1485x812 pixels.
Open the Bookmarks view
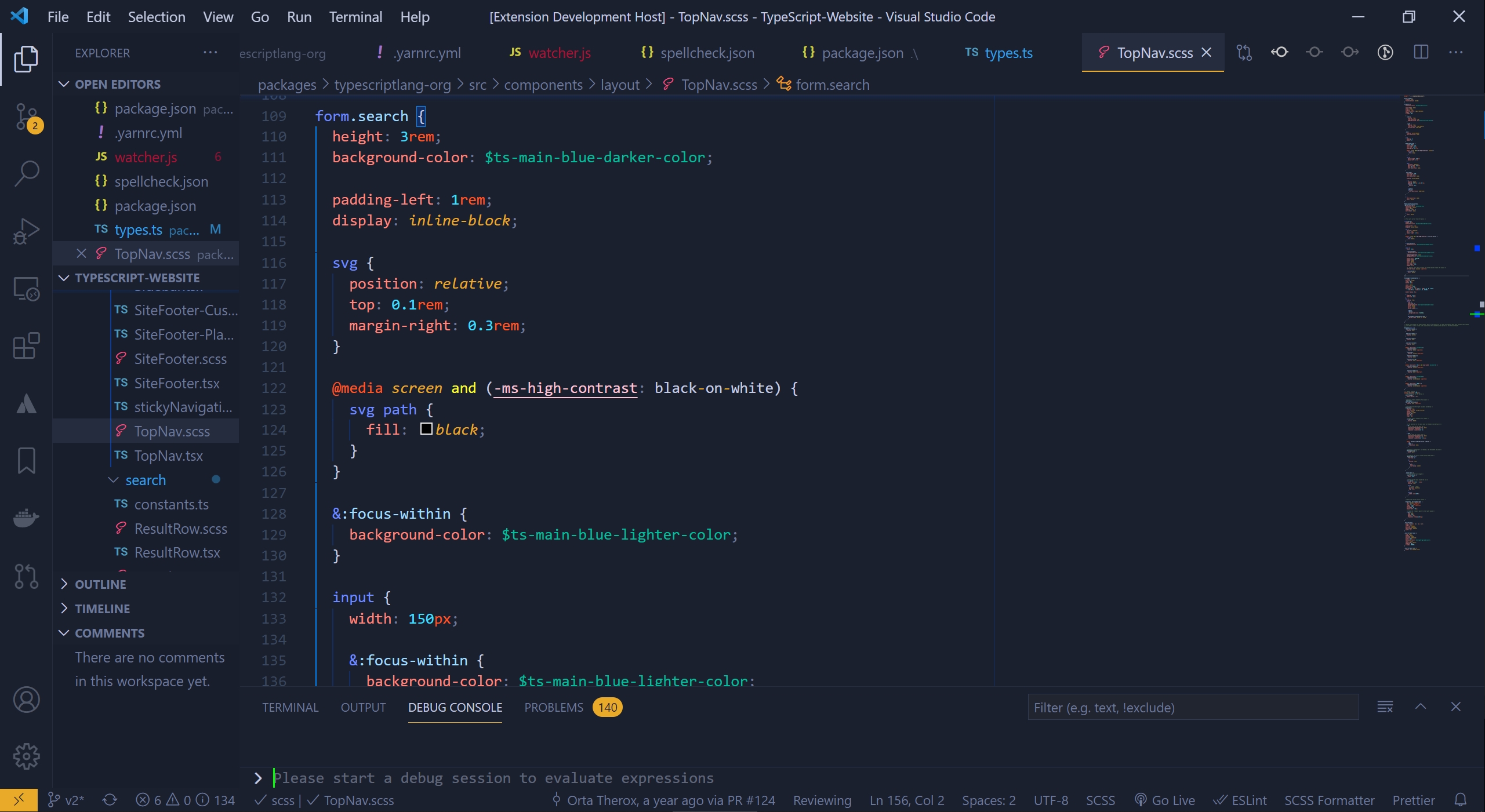[26, 461]
